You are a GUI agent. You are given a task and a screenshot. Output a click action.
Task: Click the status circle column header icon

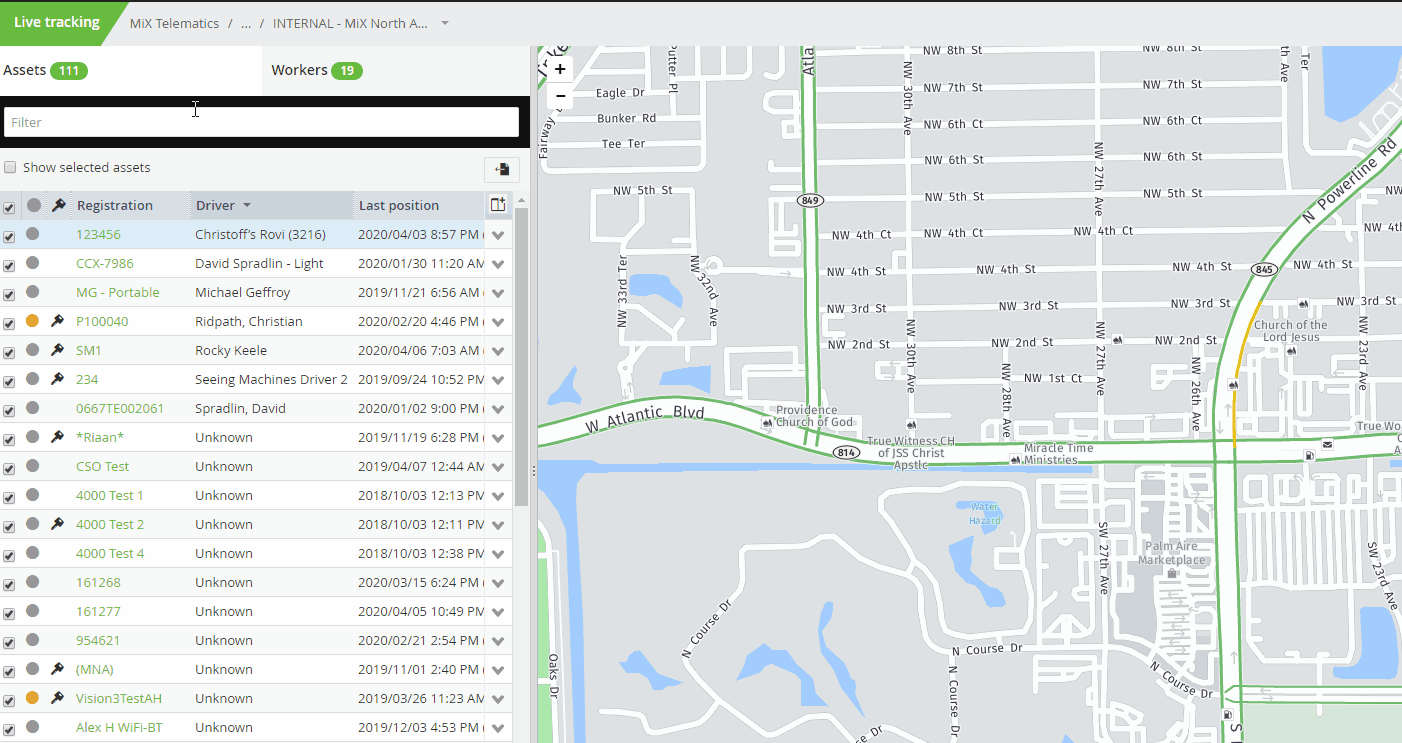(34, 205)
